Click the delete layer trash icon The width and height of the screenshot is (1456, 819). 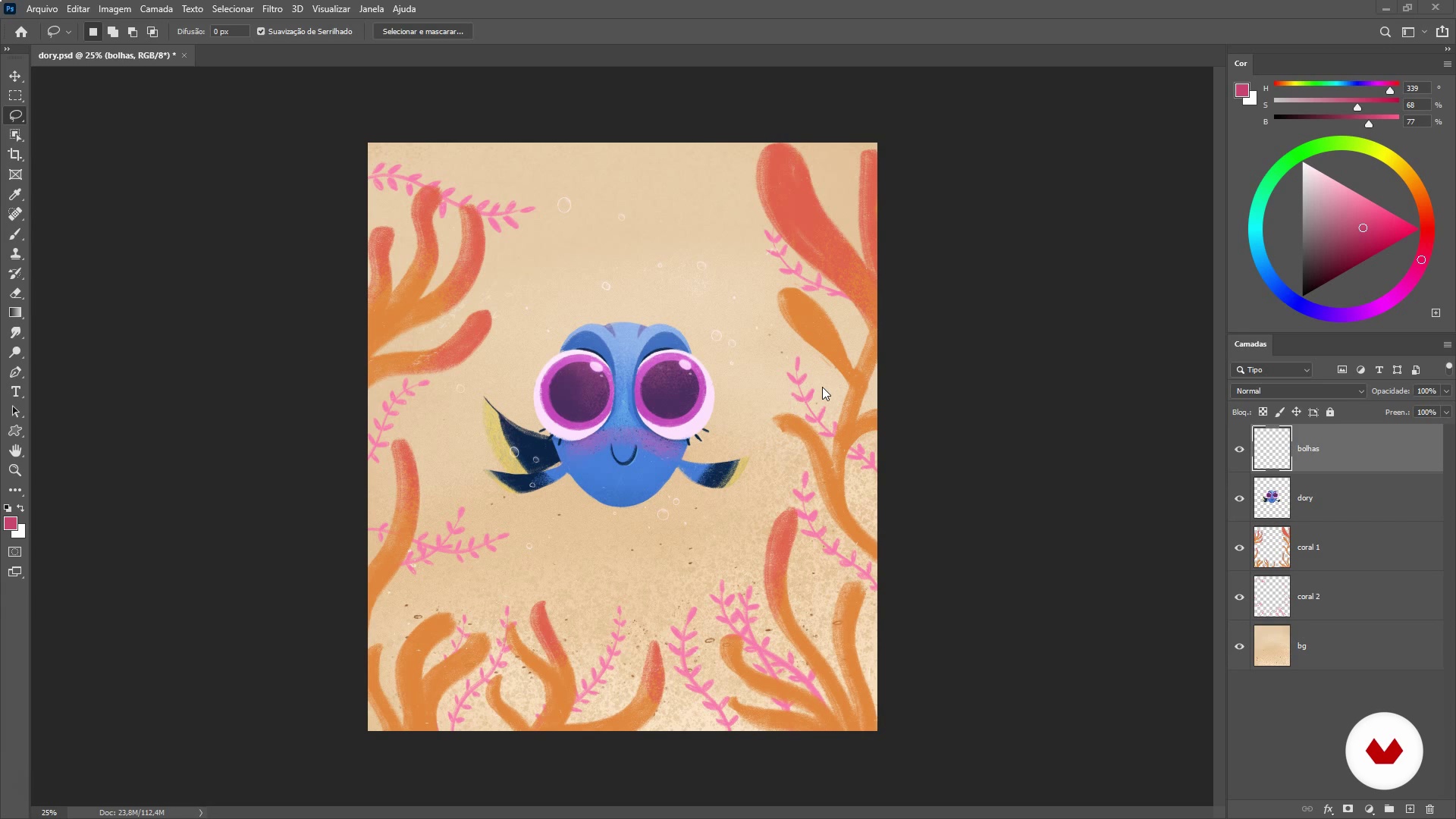tap(1430, 809)
